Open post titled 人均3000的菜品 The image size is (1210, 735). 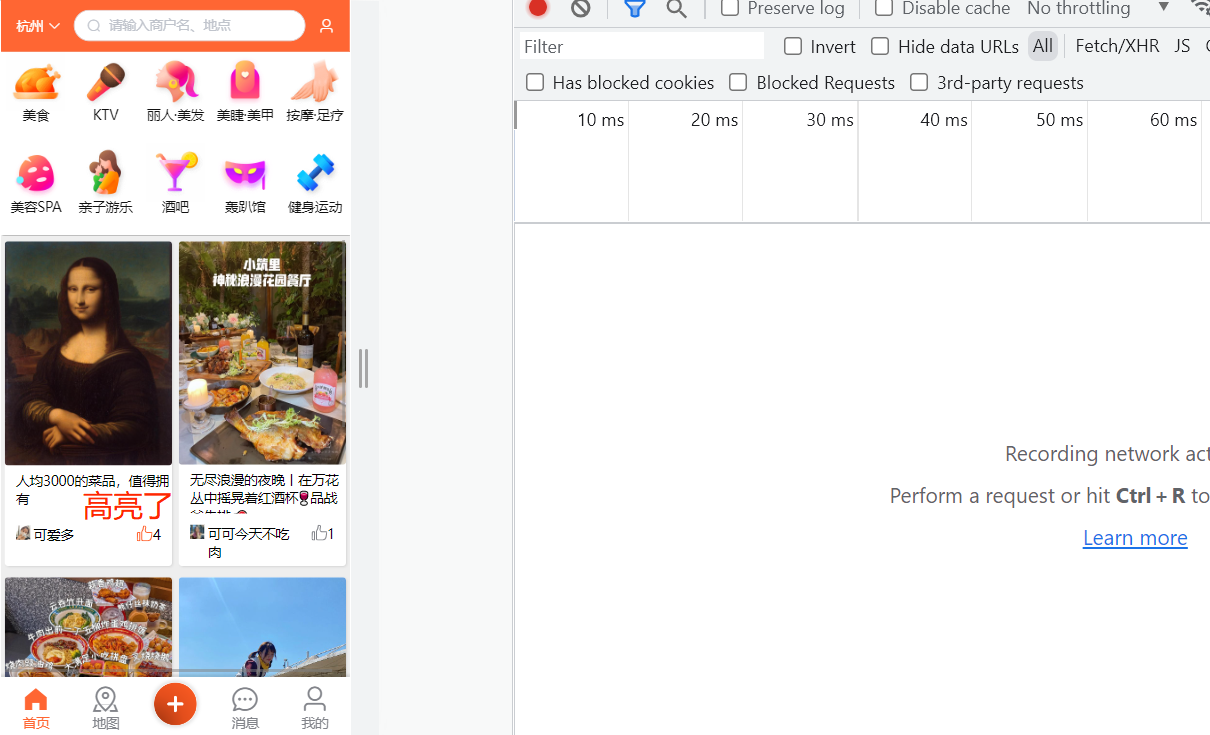point(92,490)
